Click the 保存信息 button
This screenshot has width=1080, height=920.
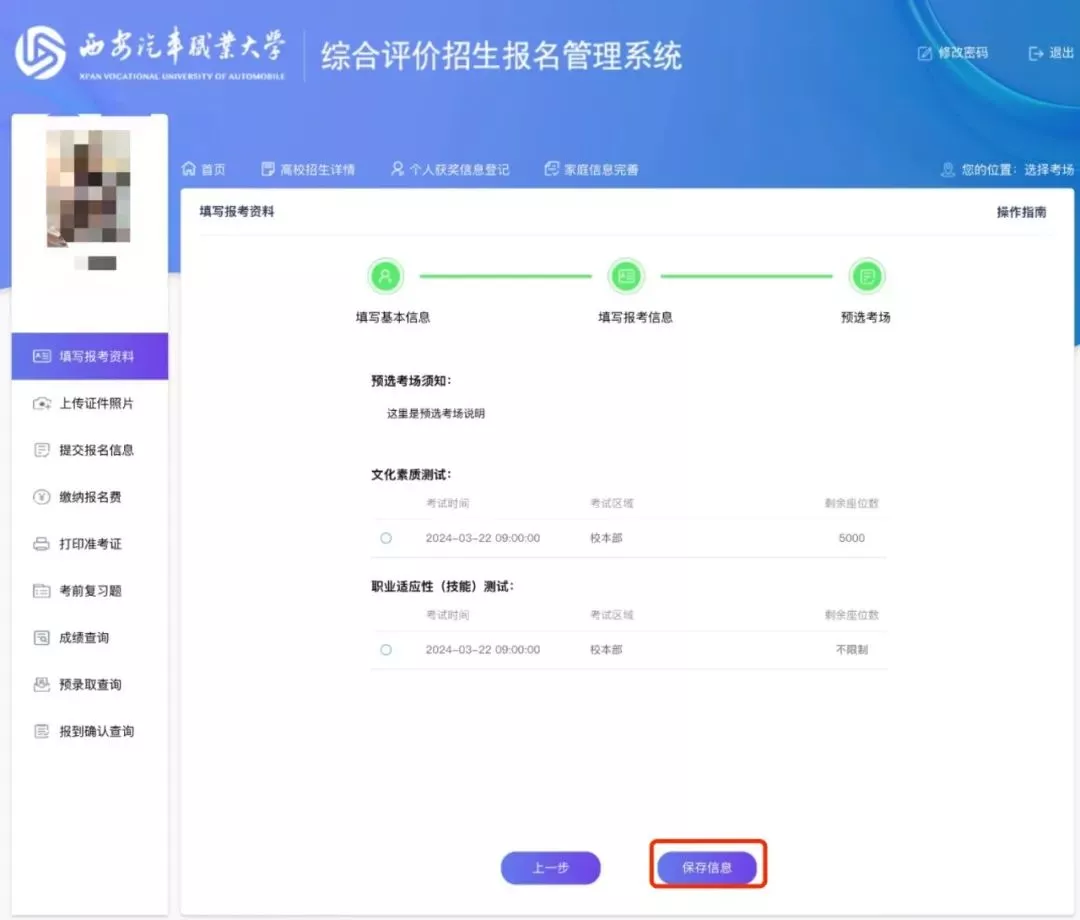pos(707,867)
